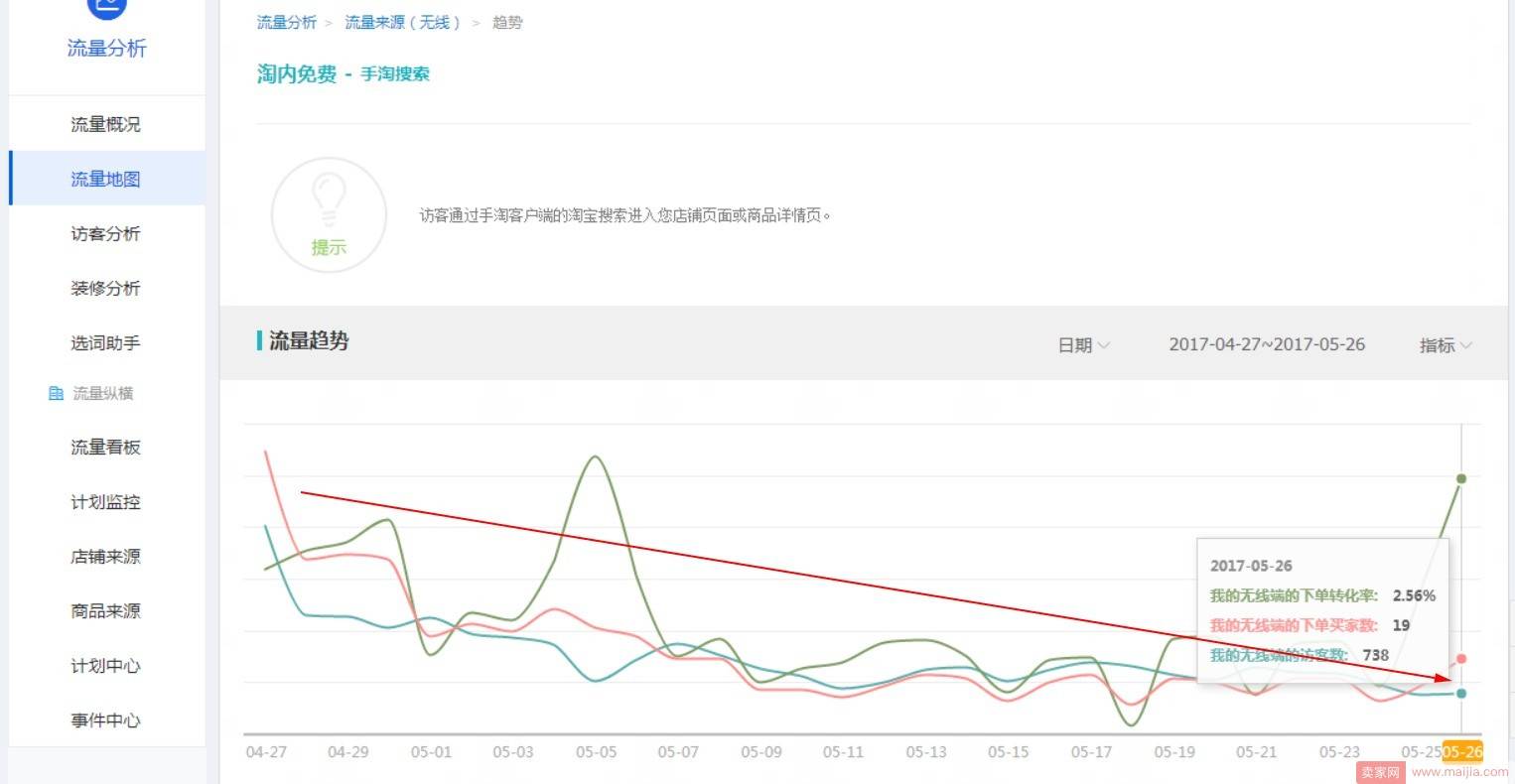Open 商品来源 sidebar entry
The height and width of the screenshot is (784, 1515).
click(105, 610)
